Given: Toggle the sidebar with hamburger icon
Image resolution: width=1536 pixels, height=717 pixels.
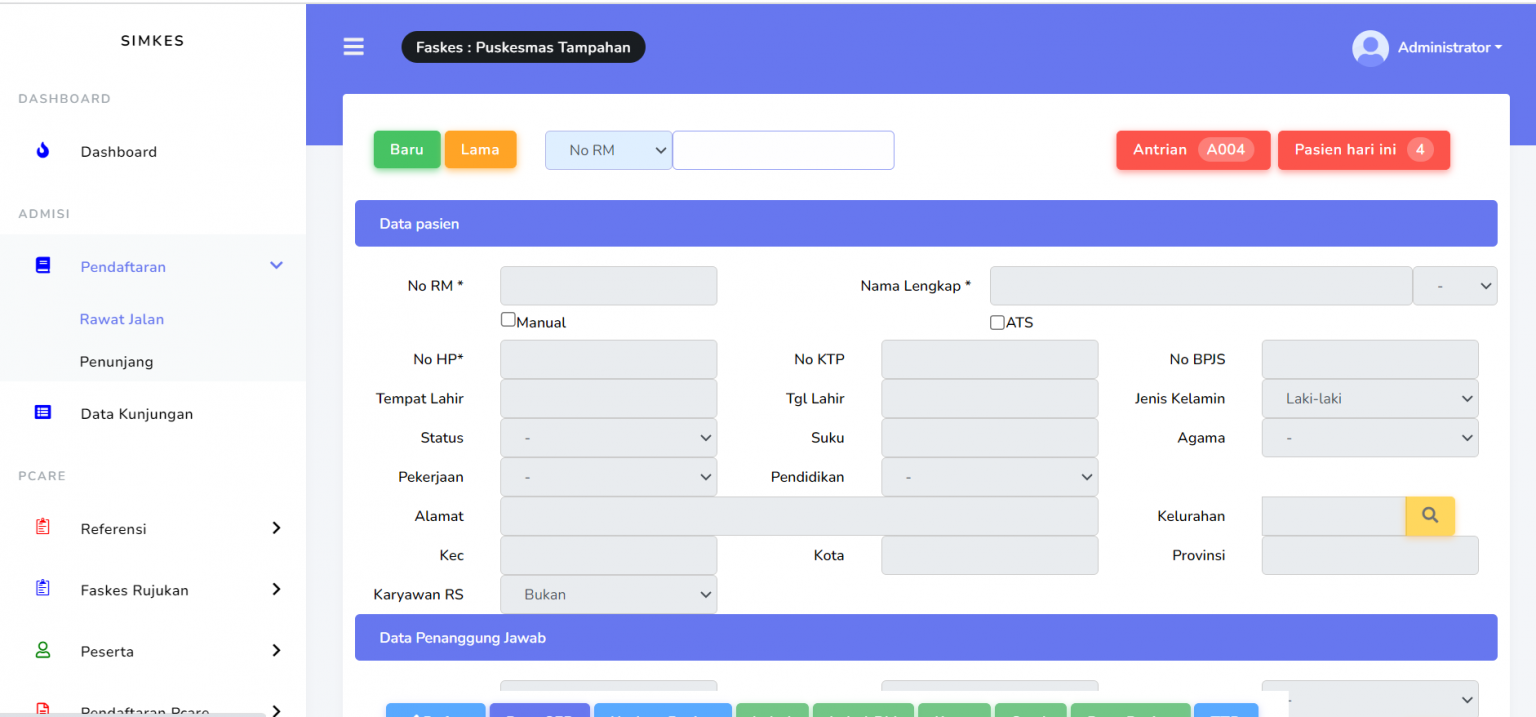Looking at the screenshot, I should (x=353, y=46).
